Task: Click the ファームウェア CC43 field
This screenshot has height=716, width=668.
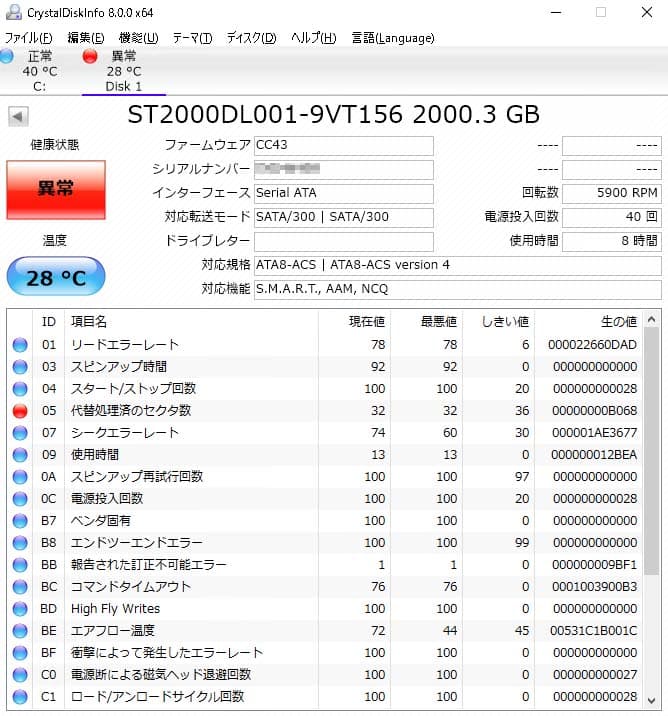Action: (x=343, y=146)
